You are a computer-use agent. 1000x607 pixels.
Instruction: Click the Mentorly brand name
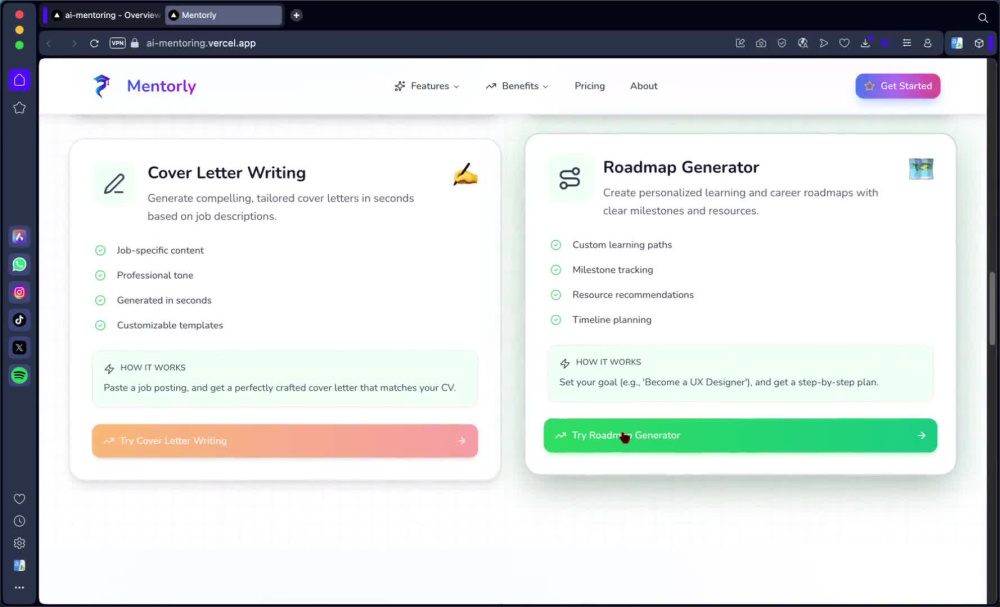161,86
